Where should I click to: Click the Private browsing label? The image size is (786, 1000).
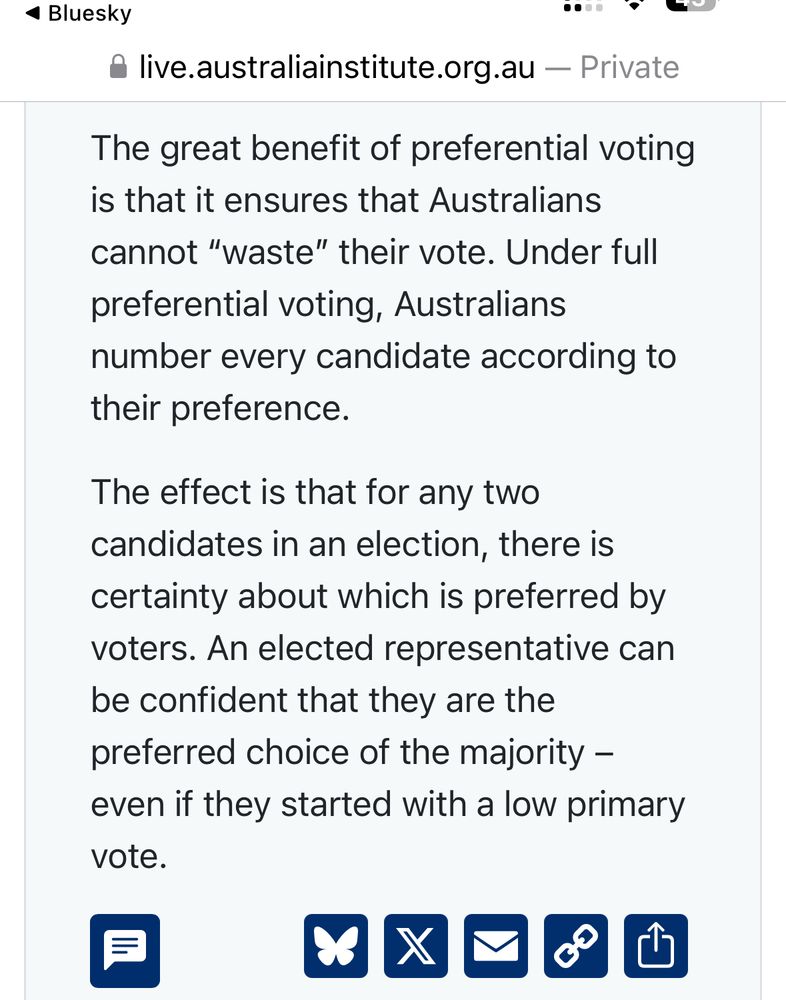630,68
